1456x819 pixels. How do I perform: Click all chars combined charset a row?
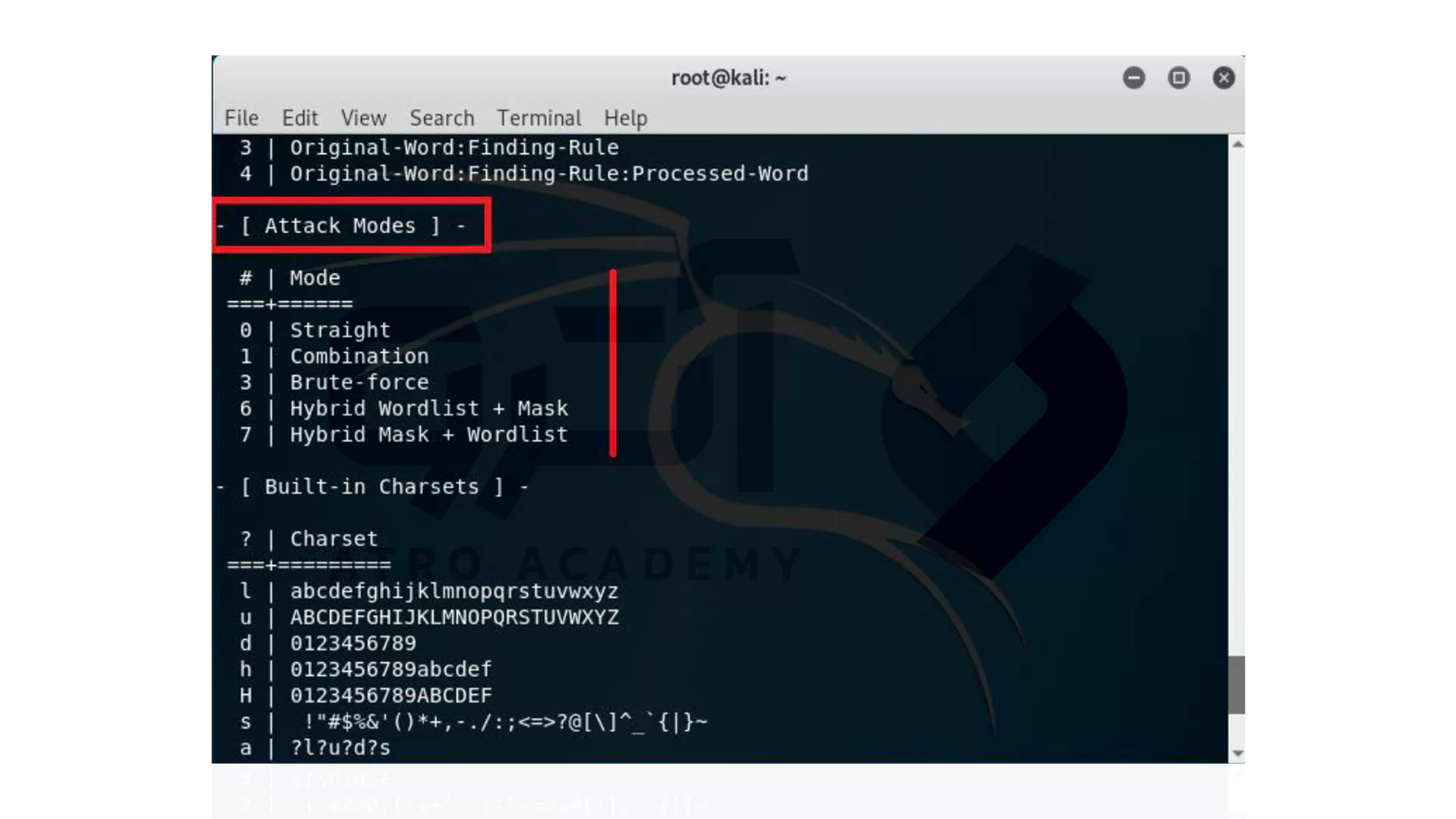pos(340,747)
